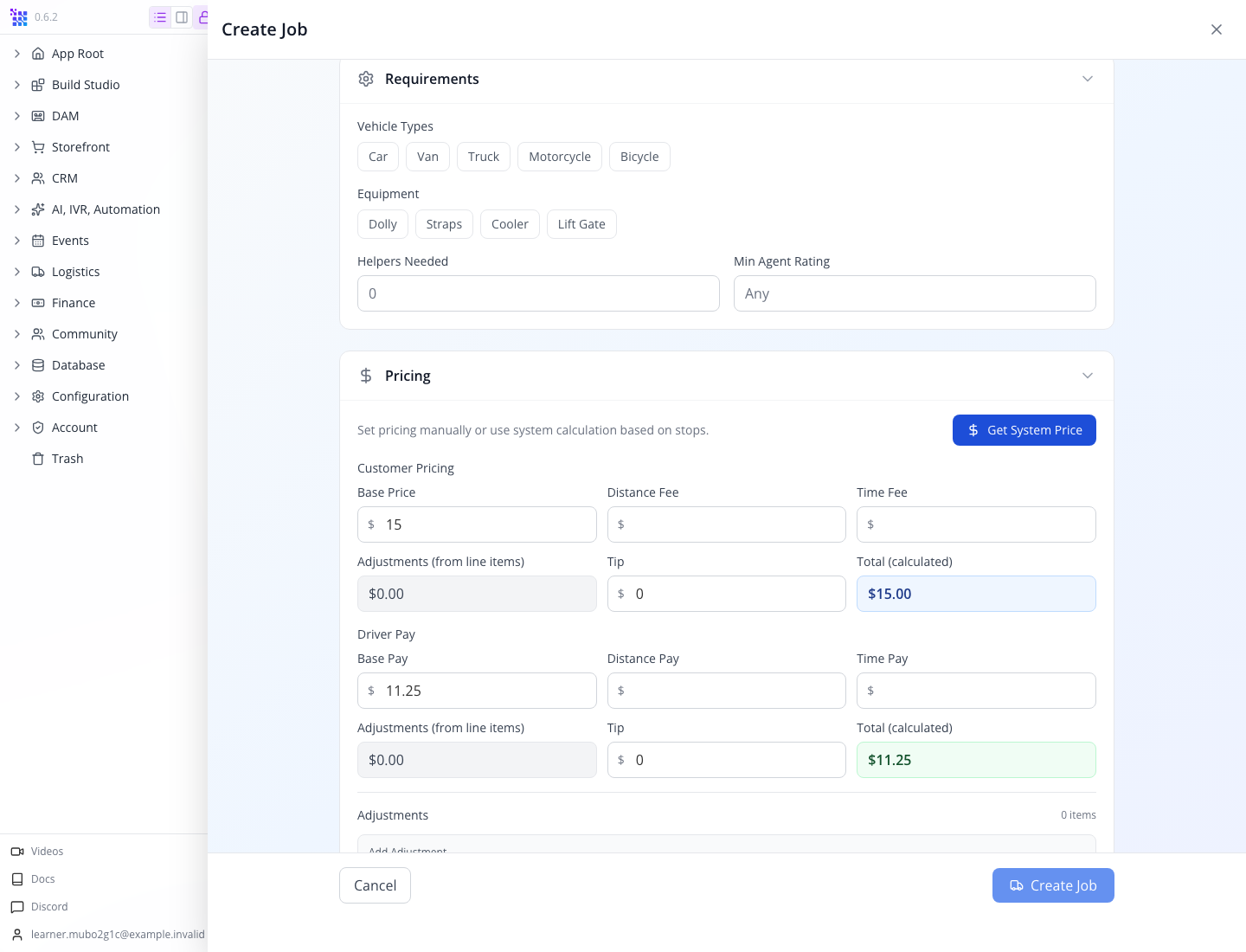This screenshot has width=1246, height=952.
Task: Click the panel layout icon in top bar
Action: pos(182,17)
